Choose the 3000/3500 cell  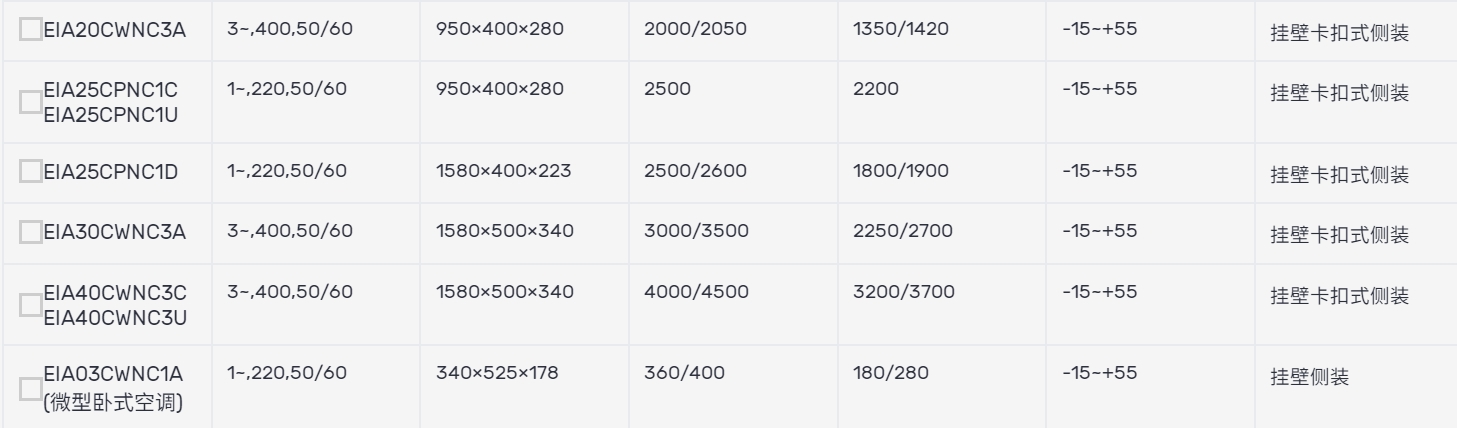click(x=732, y=233)
